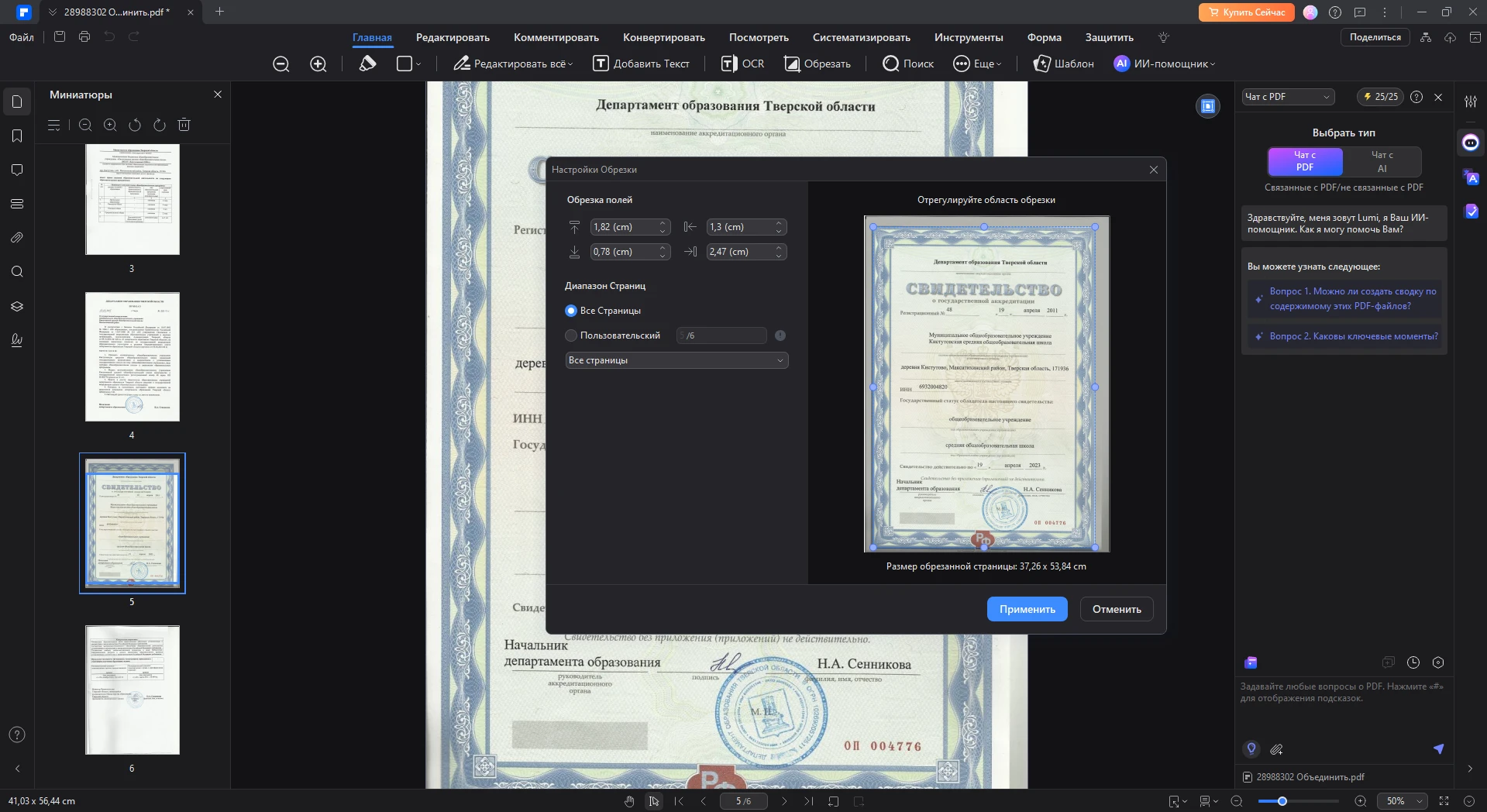Open the OCR tool
1487x812 pixels.
742,64
